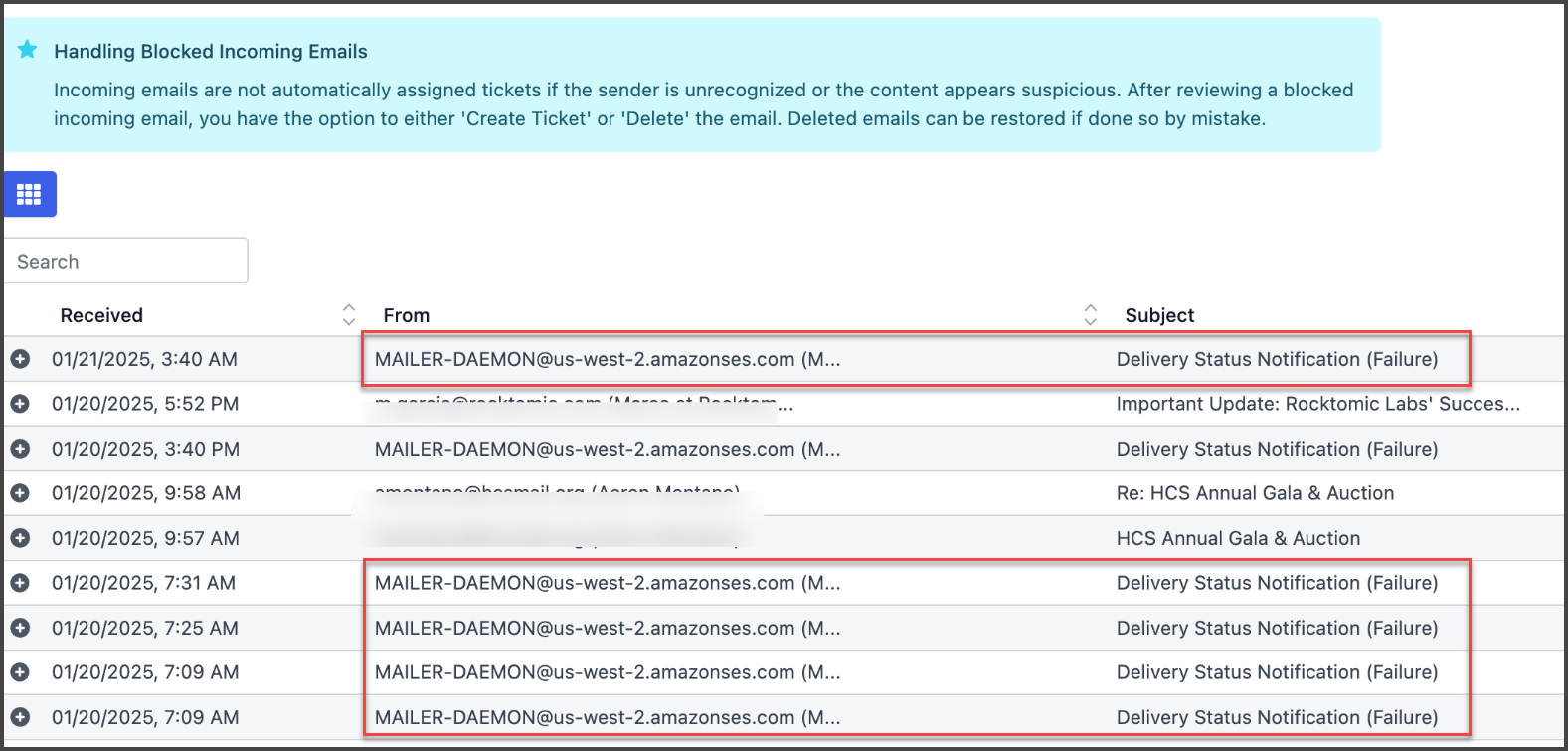Click the Search input field
Image resolution: width=1568 pixels, height=751 pixels.
(x=125, y=261)
